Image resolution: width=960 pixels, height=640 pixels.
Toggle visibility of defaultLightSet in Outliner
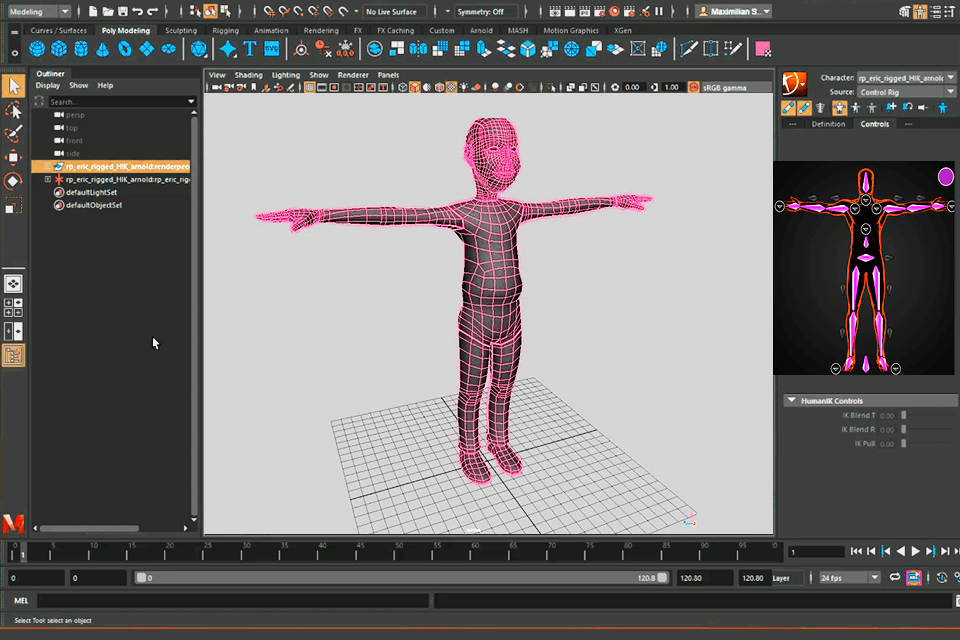tap(58, 191)
